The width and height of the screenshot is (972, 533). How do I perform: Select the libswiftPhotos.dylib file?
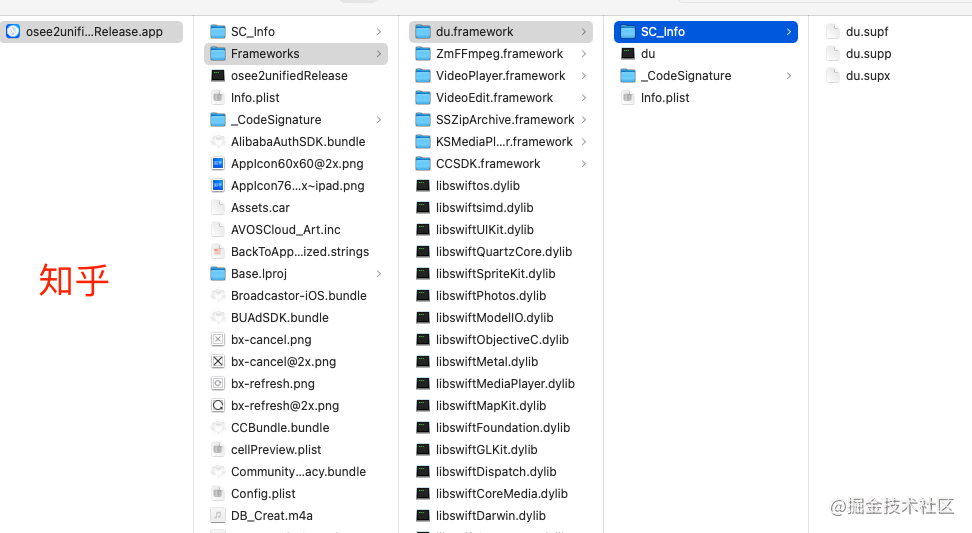[501, 296]
